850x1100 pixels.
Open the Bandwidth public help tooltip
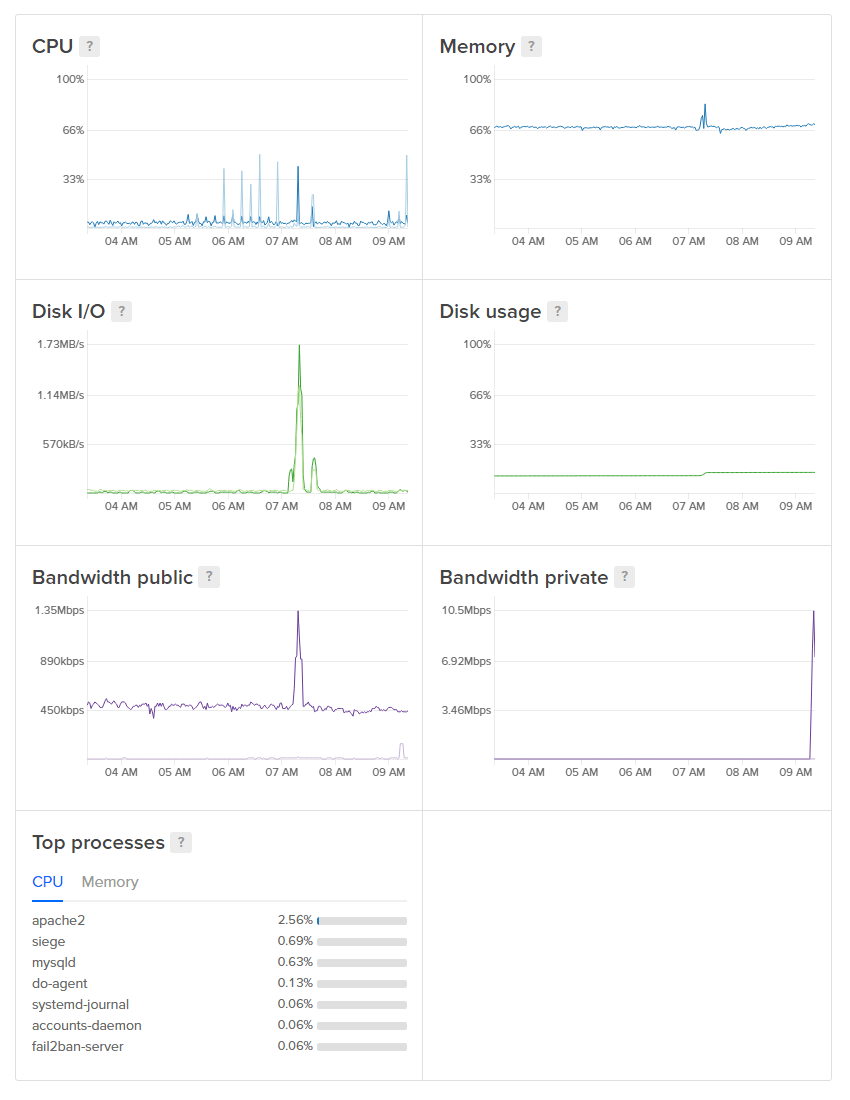pos(209,576)
